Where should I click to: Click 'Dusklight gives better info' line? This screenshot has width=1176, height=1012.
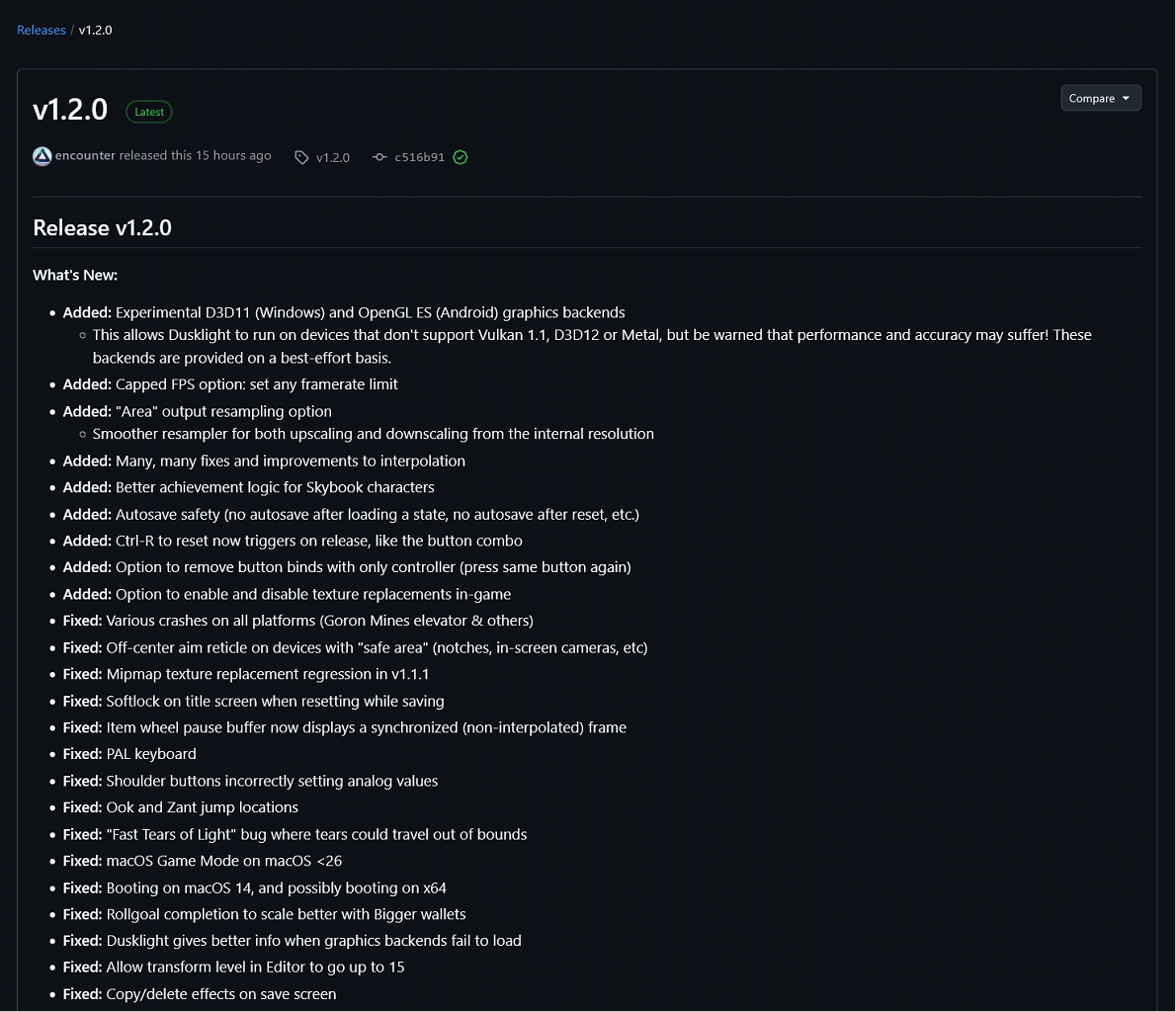(293, 941)
